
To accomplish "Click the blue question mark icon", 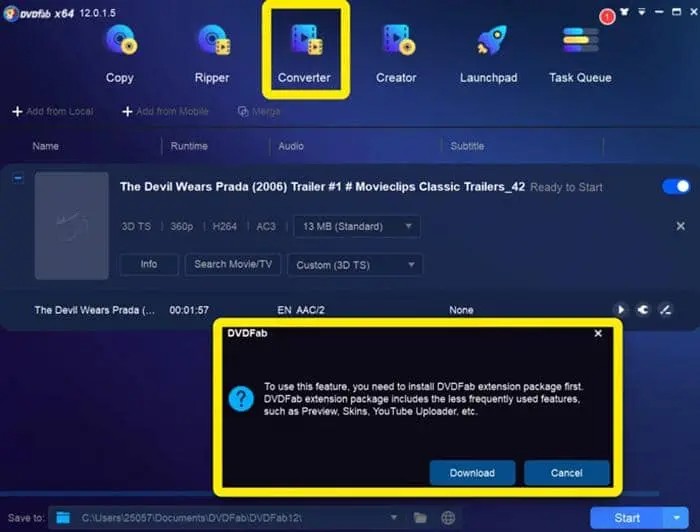I will (x=241, y=399).
